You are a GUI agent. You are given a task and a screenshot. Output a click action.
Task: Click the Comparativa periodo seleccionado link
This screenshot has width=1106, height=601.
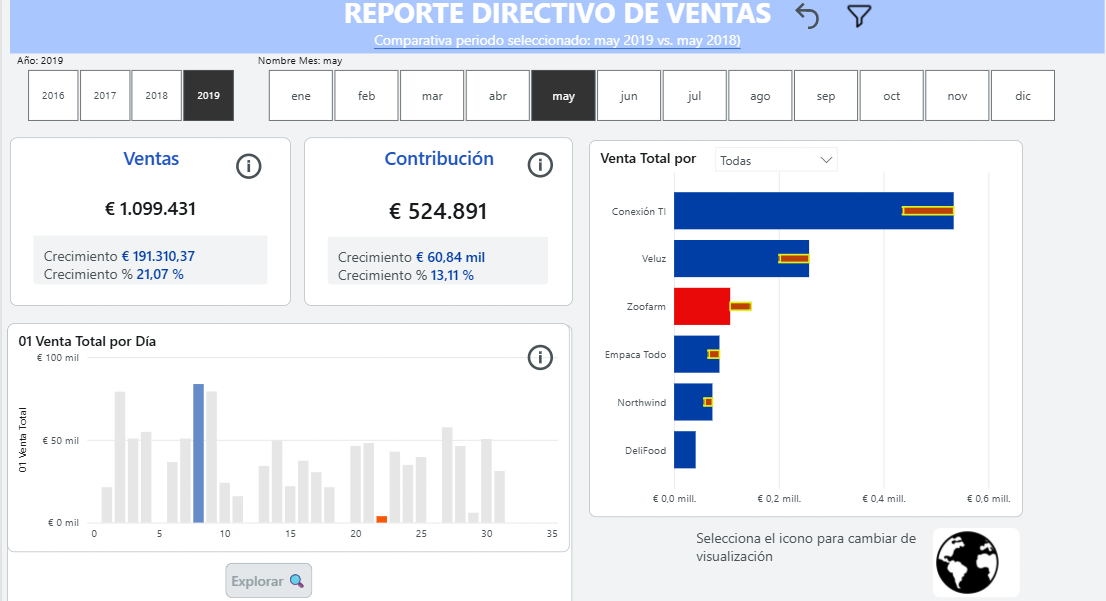[557, 40]
